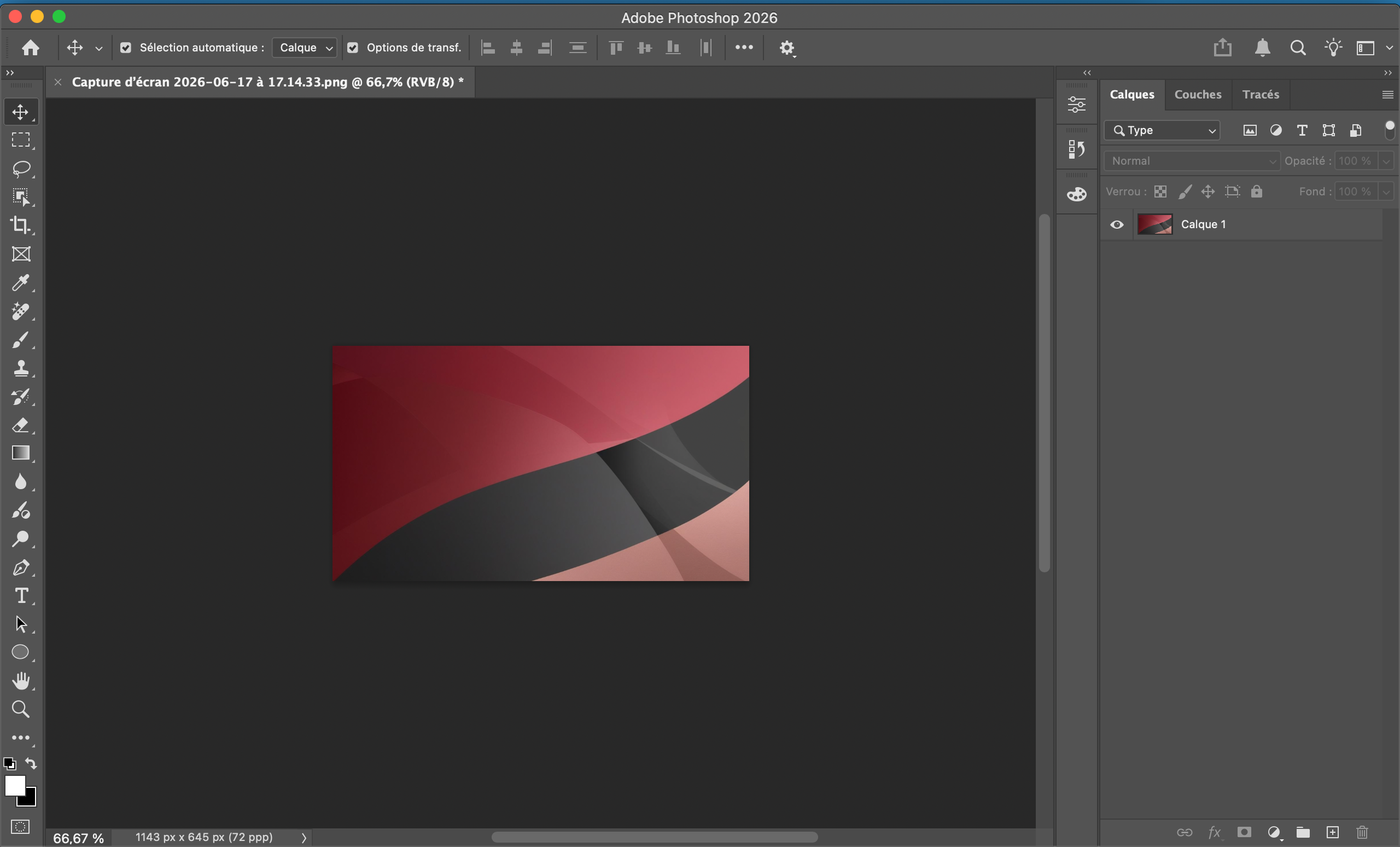Viewport: 1400px width, 847px height.
Task: Select the Lasso tool
Action: click(21, 169)
